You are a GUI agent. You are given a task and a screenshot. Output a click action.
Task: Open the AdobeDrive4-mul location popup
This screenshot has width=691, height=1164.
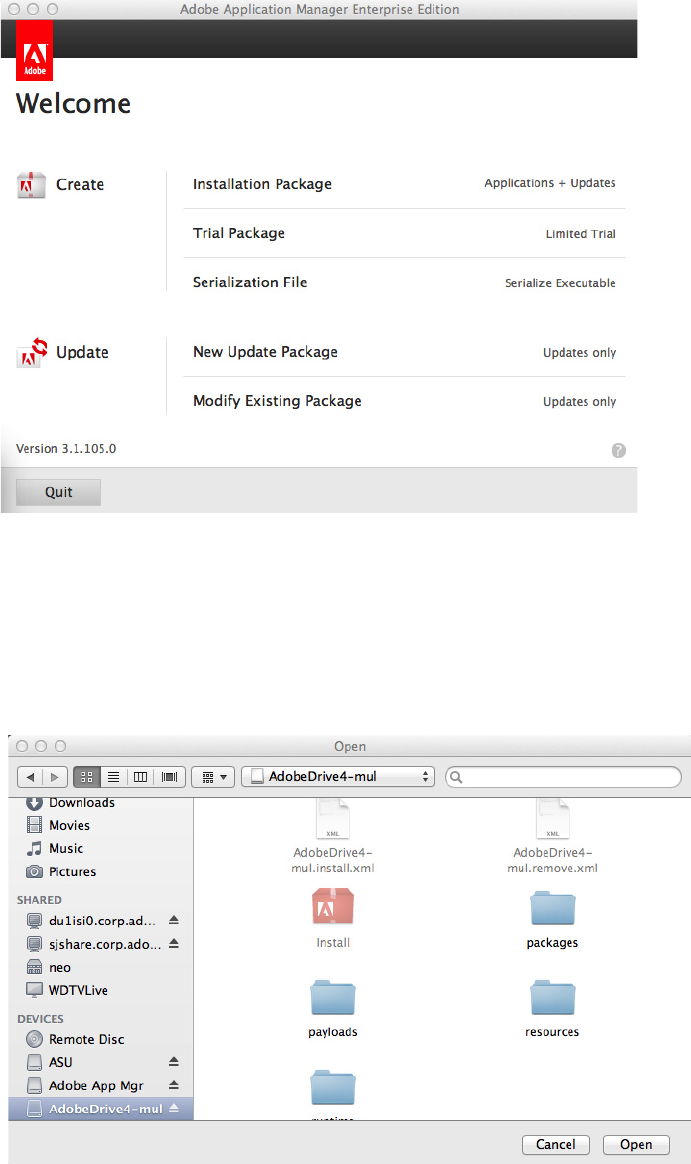pyautogui.click(x=338, y=776)
